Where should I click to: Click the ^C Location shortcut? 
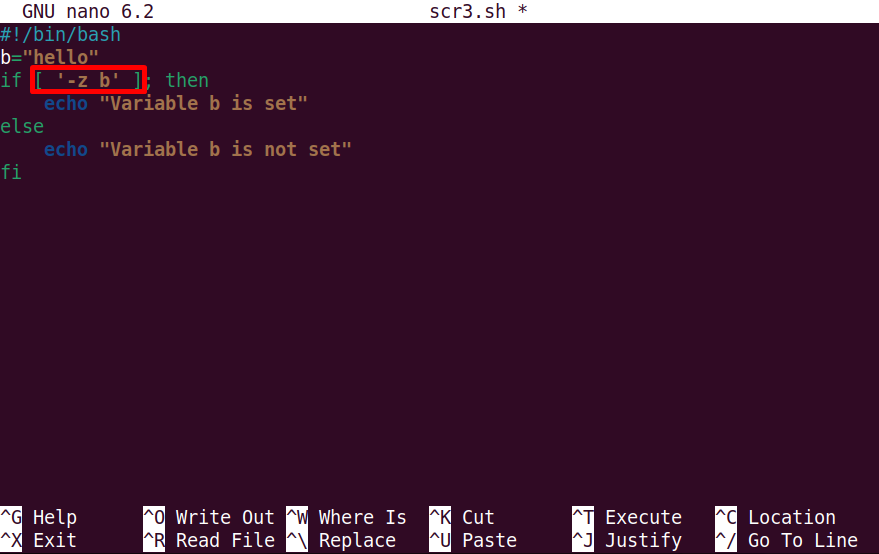775,517
